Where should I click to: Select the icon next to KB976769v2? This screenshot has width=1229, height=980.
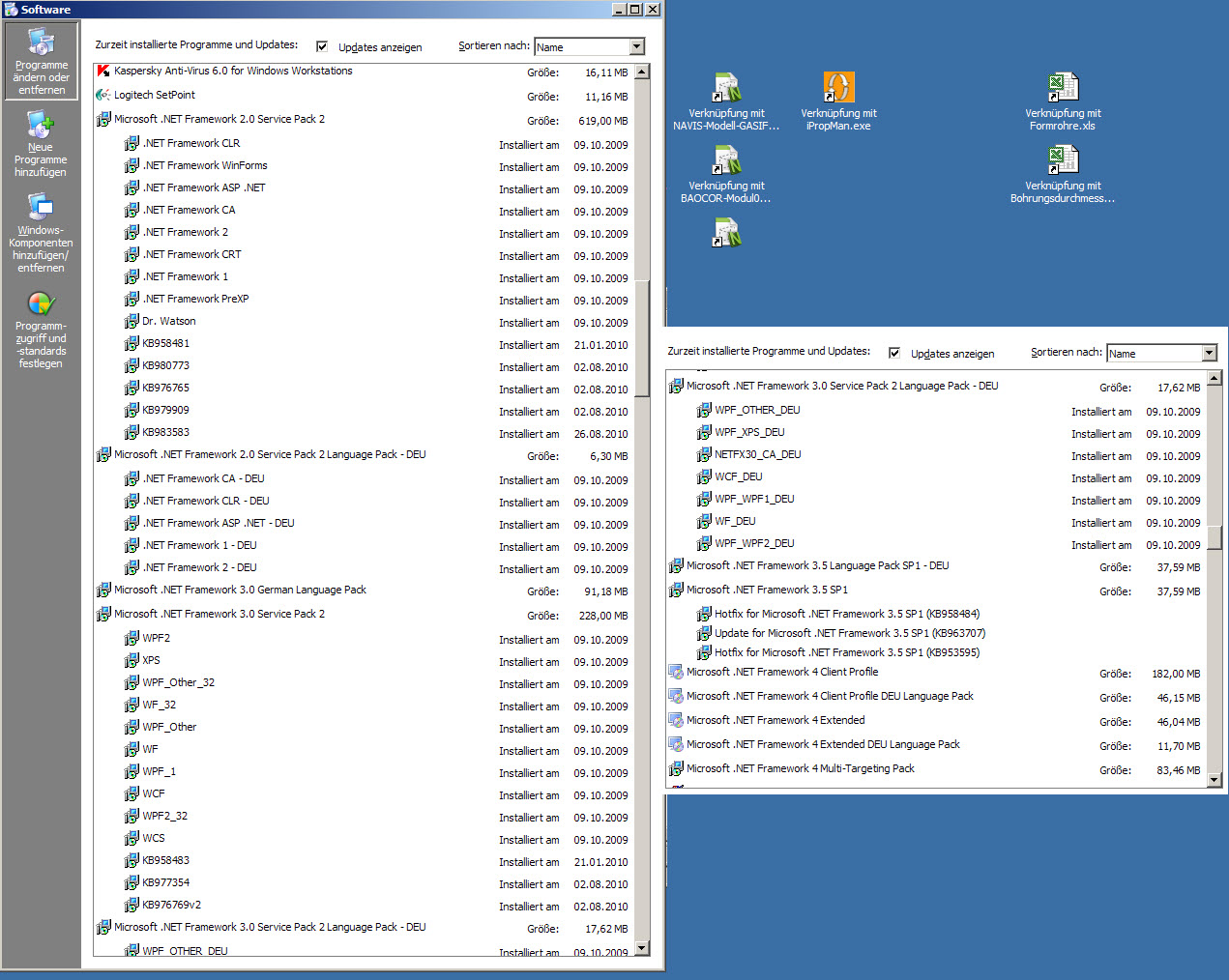[132, 906]
